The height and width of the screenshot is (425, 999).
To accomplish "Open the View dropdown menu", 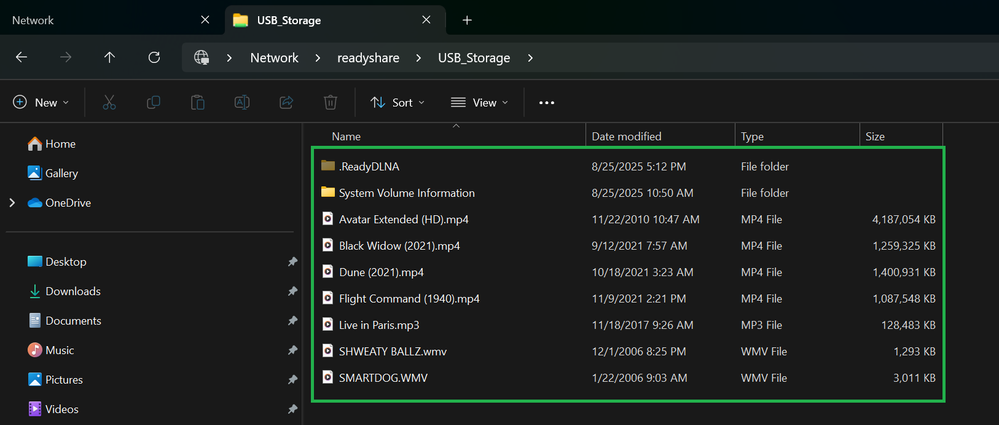I will click(x=479, y=103).
